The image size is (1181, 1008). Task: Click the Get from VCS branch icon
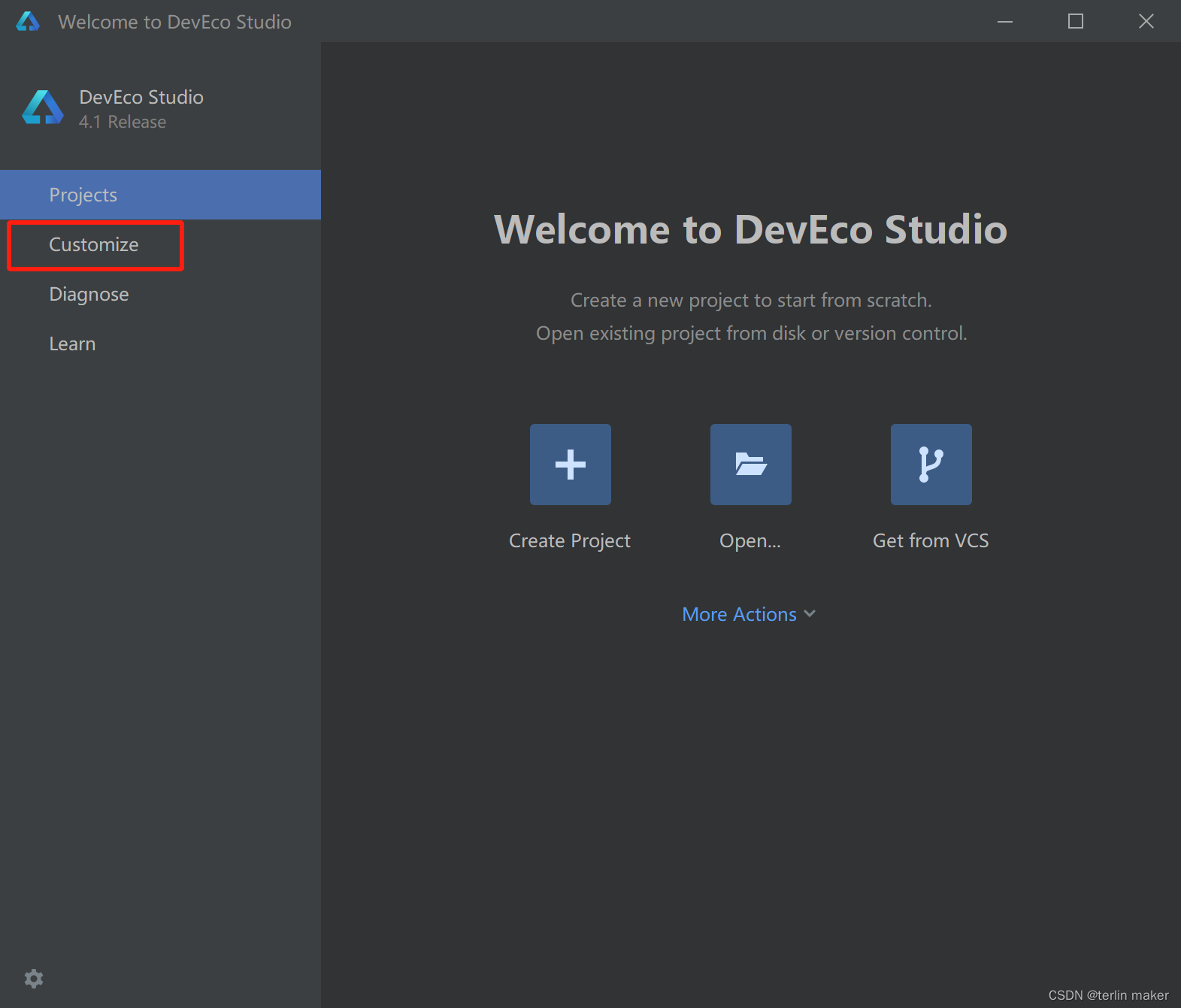[x=931, y=465]
